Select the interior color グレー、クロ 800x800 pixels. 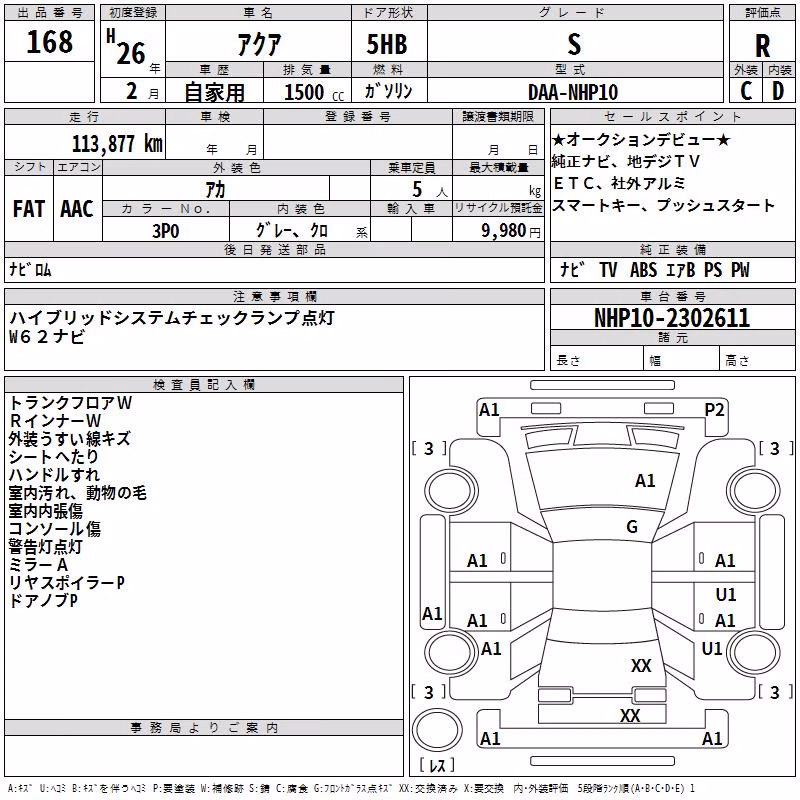(x=292, y=231)
